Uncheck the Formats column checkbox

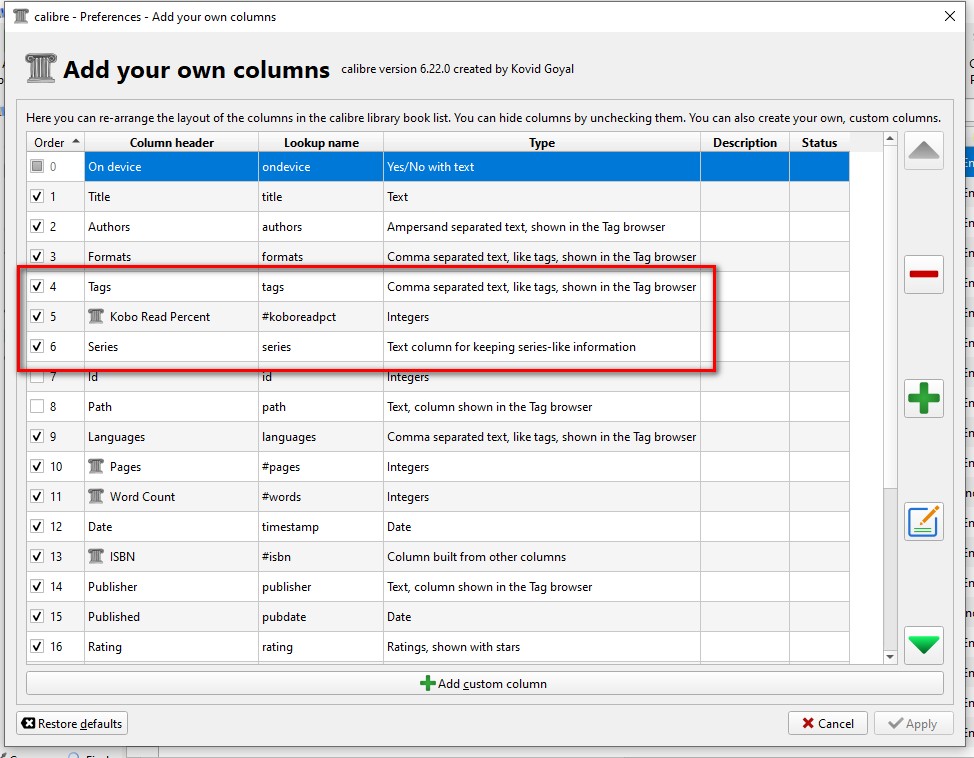click(37, 256)
